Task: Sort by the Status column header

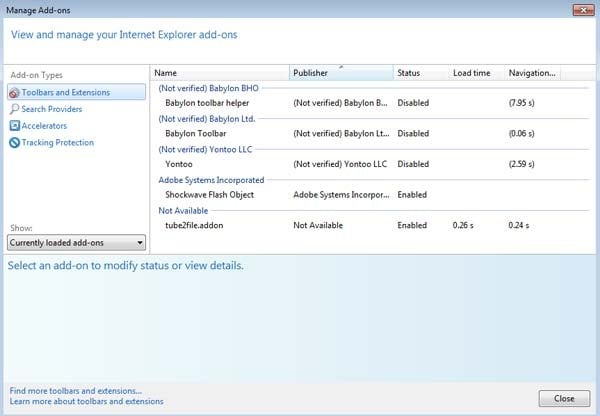Action: (421, 73)
